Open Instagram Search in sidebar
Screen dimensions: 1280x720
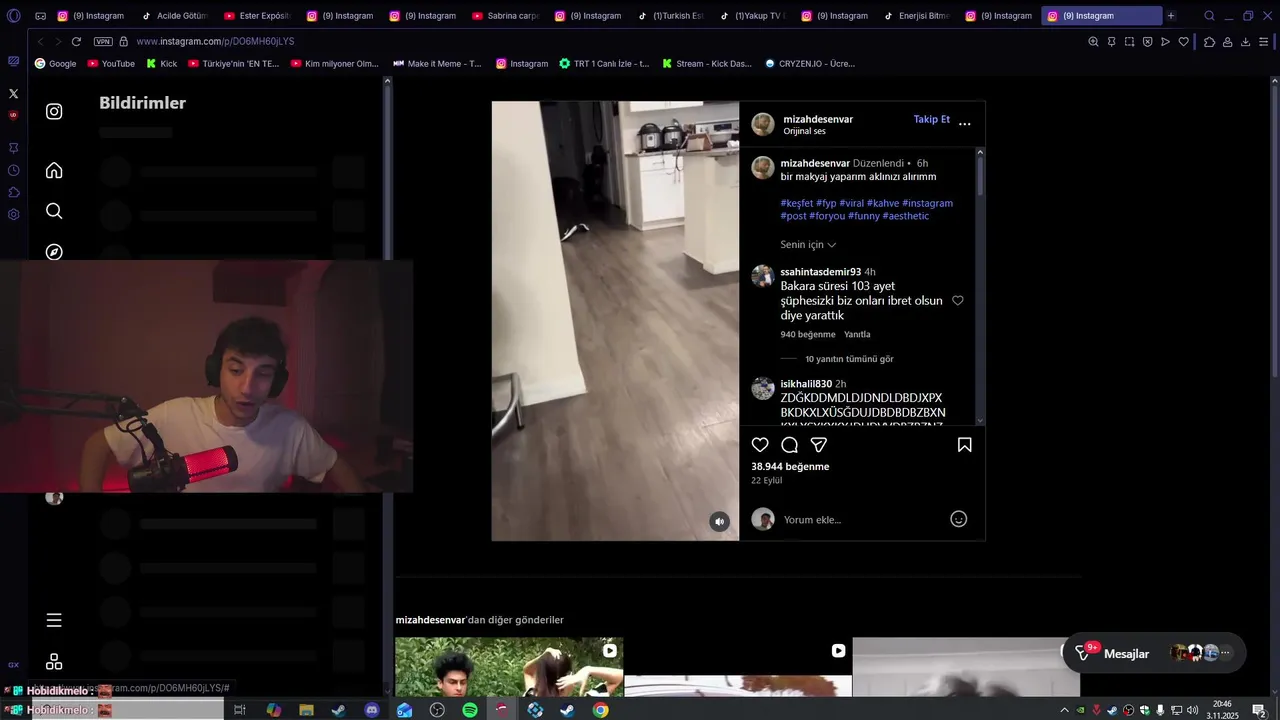pyautogui.click(x=54, y=211)
